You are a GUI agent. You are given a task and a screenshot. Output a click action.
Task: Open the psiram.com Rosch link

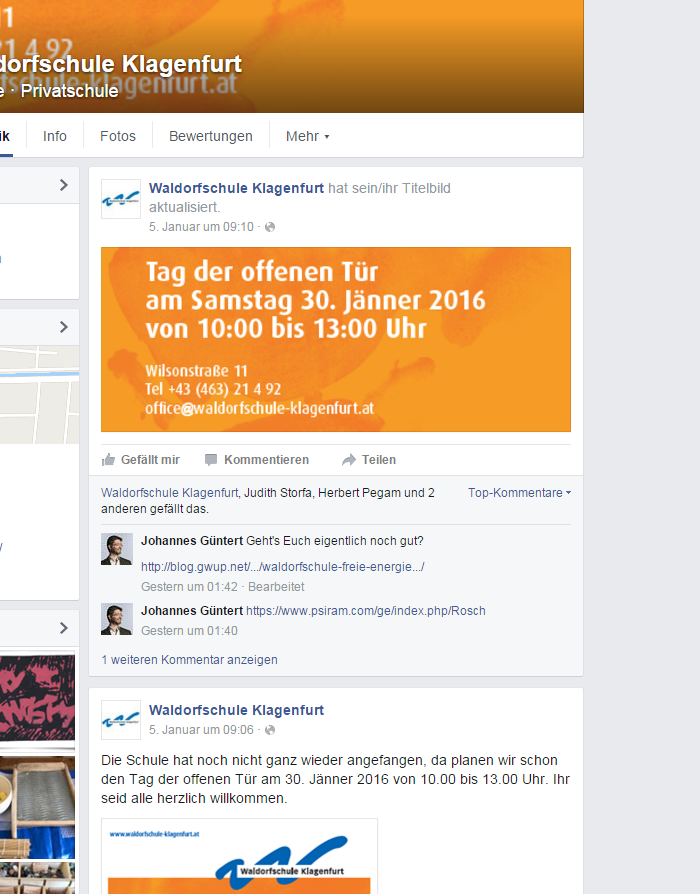tap(366, 611)
